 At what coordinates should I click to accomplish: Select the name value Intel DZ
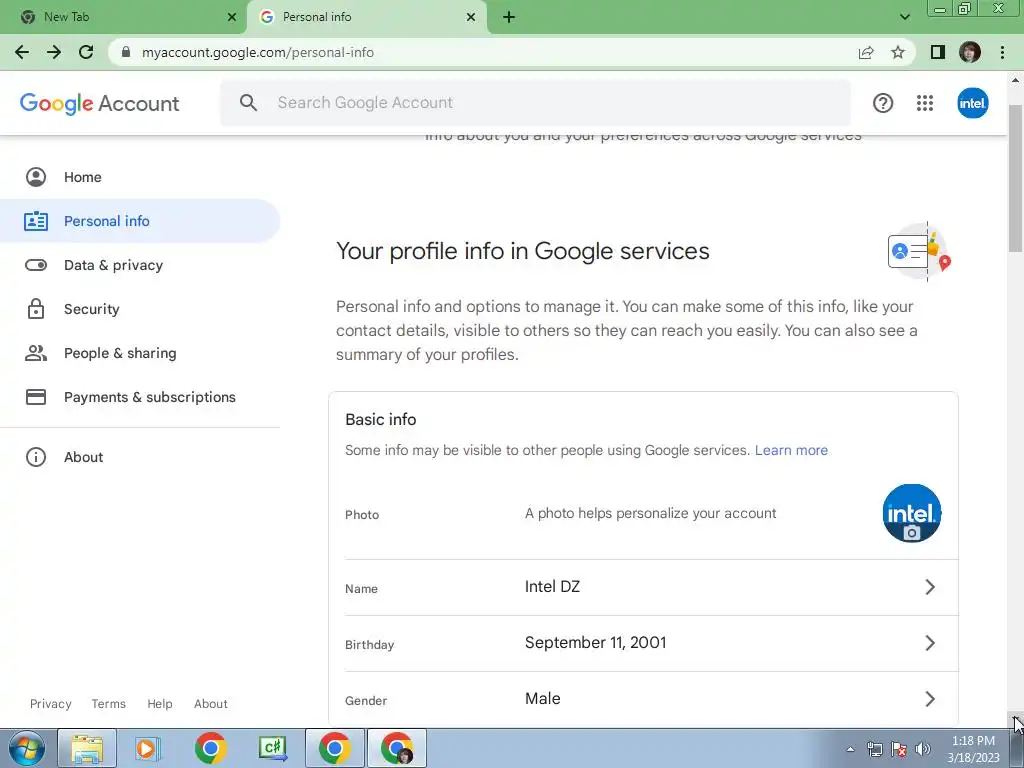coord(552,586)
